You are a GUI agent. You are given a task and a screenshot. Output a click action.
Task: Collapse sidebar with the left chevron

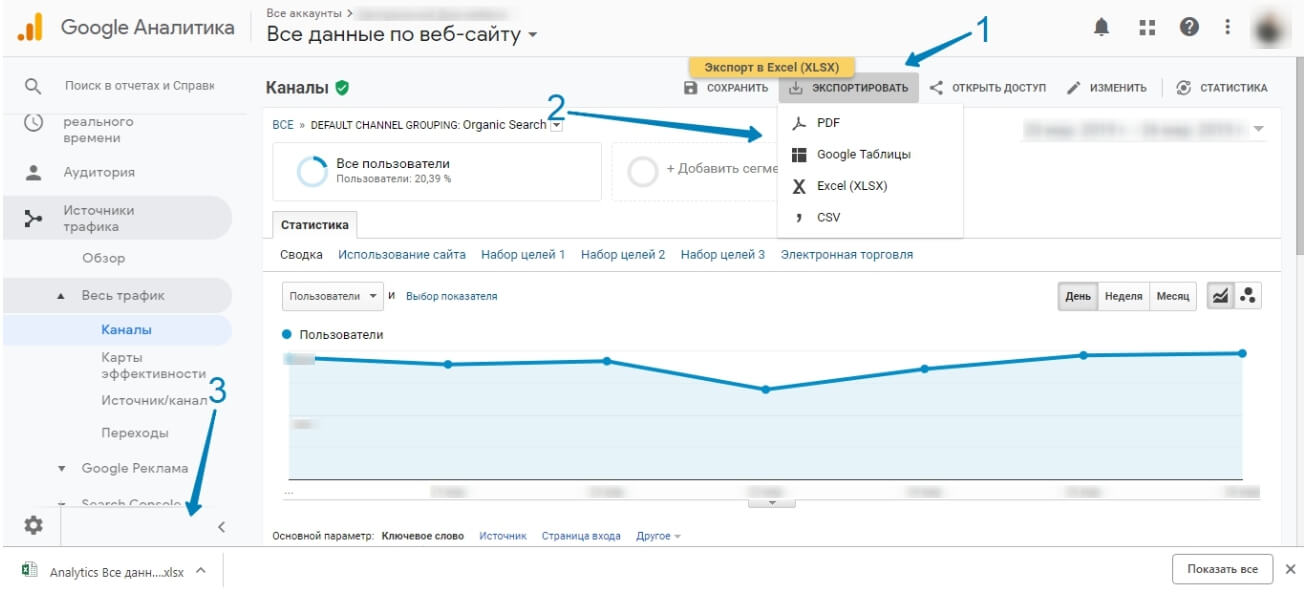click(x=221, y=527)
